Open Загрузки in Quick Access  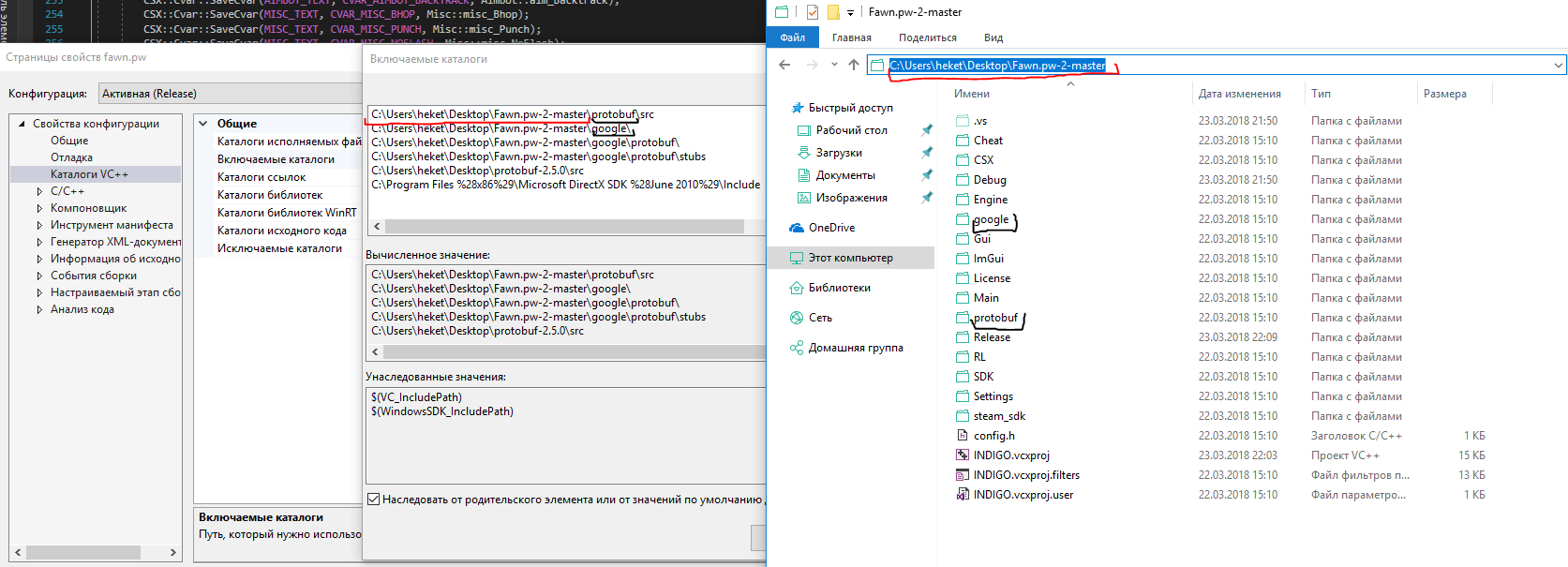click(x=839, y=153)
